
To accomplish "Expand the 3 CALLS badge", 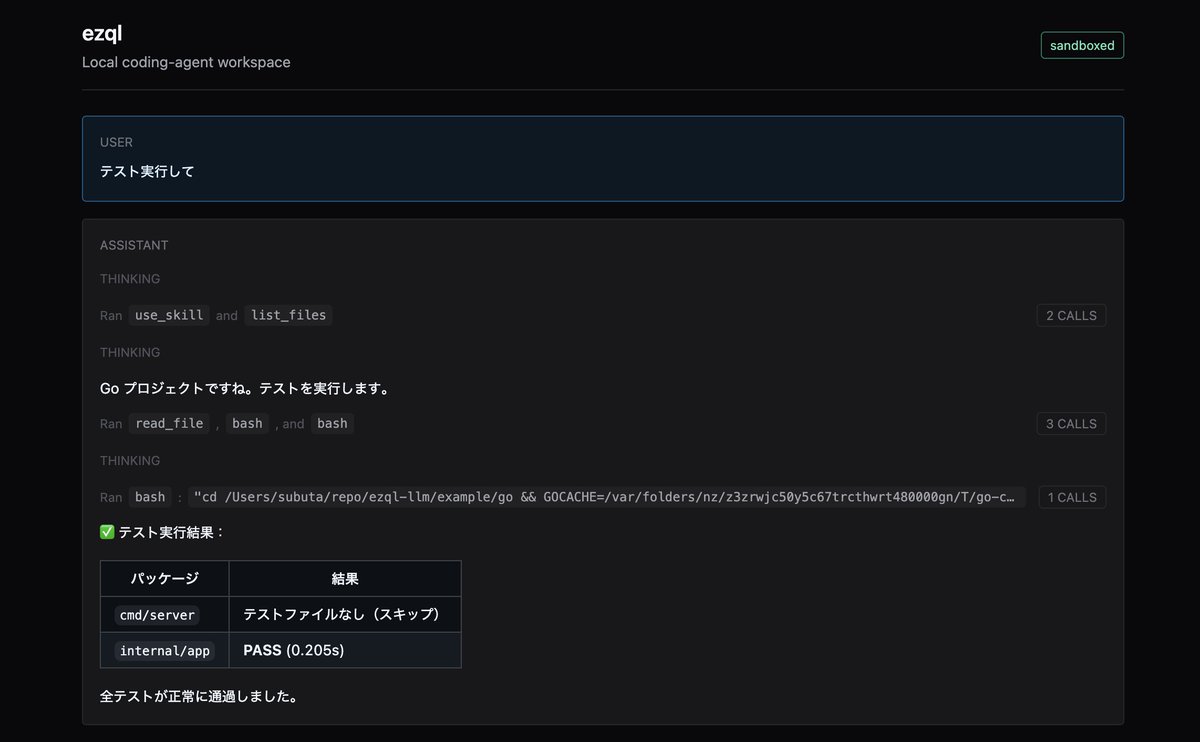I will [x=1071, y=423].
